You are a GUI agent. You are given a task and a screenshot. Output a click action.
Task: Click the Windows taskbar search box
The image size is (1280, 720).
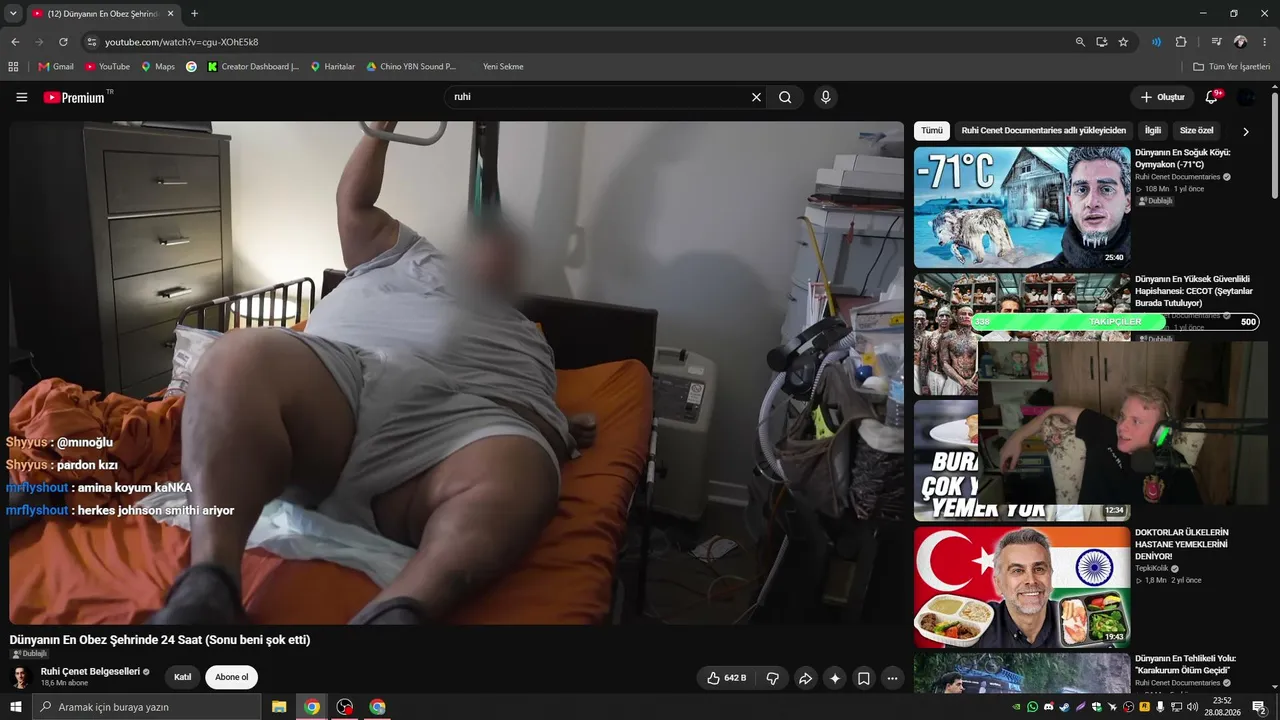coord(146,707)
